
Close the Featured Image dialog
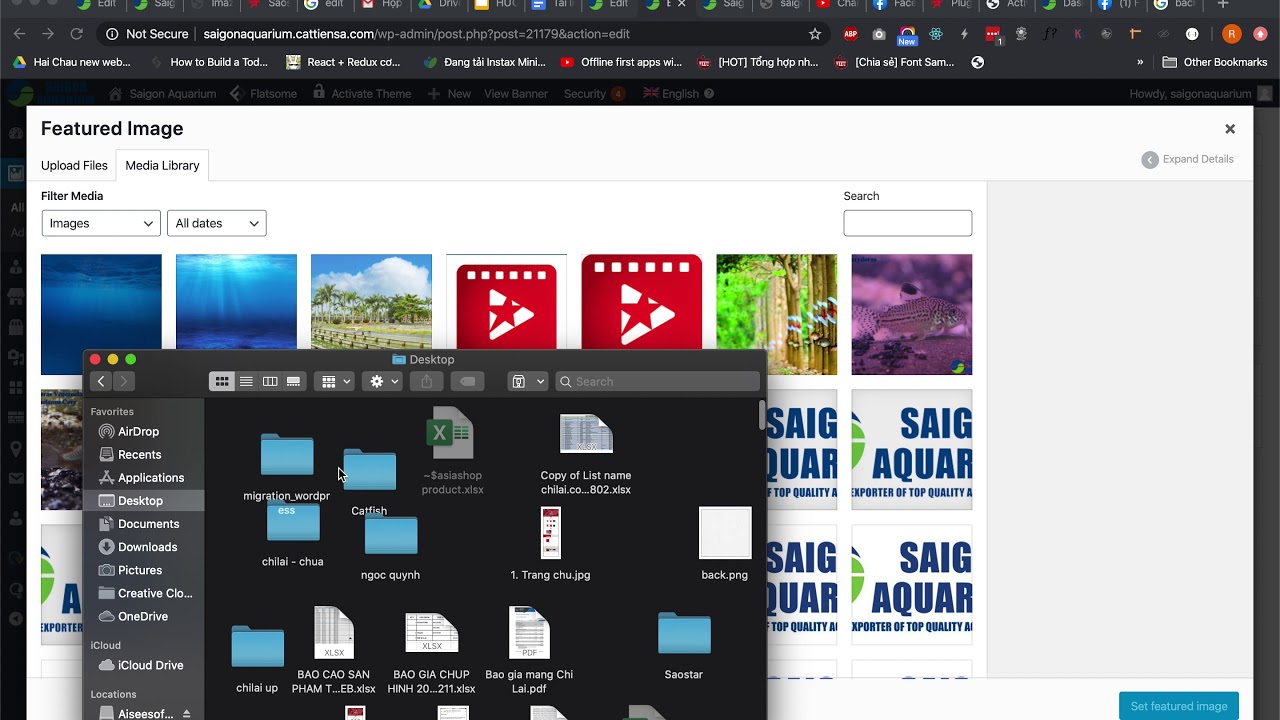(x=1230, y=129)
